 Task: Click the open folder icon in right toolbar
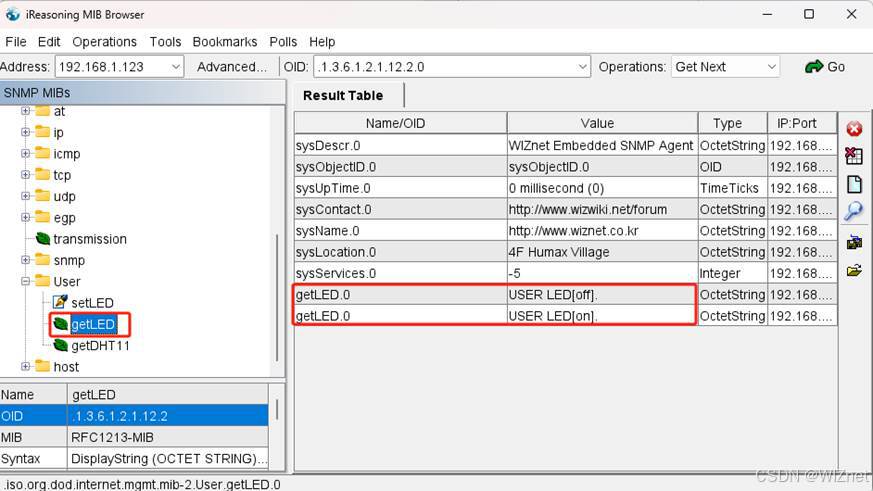(x=854, y=271)
